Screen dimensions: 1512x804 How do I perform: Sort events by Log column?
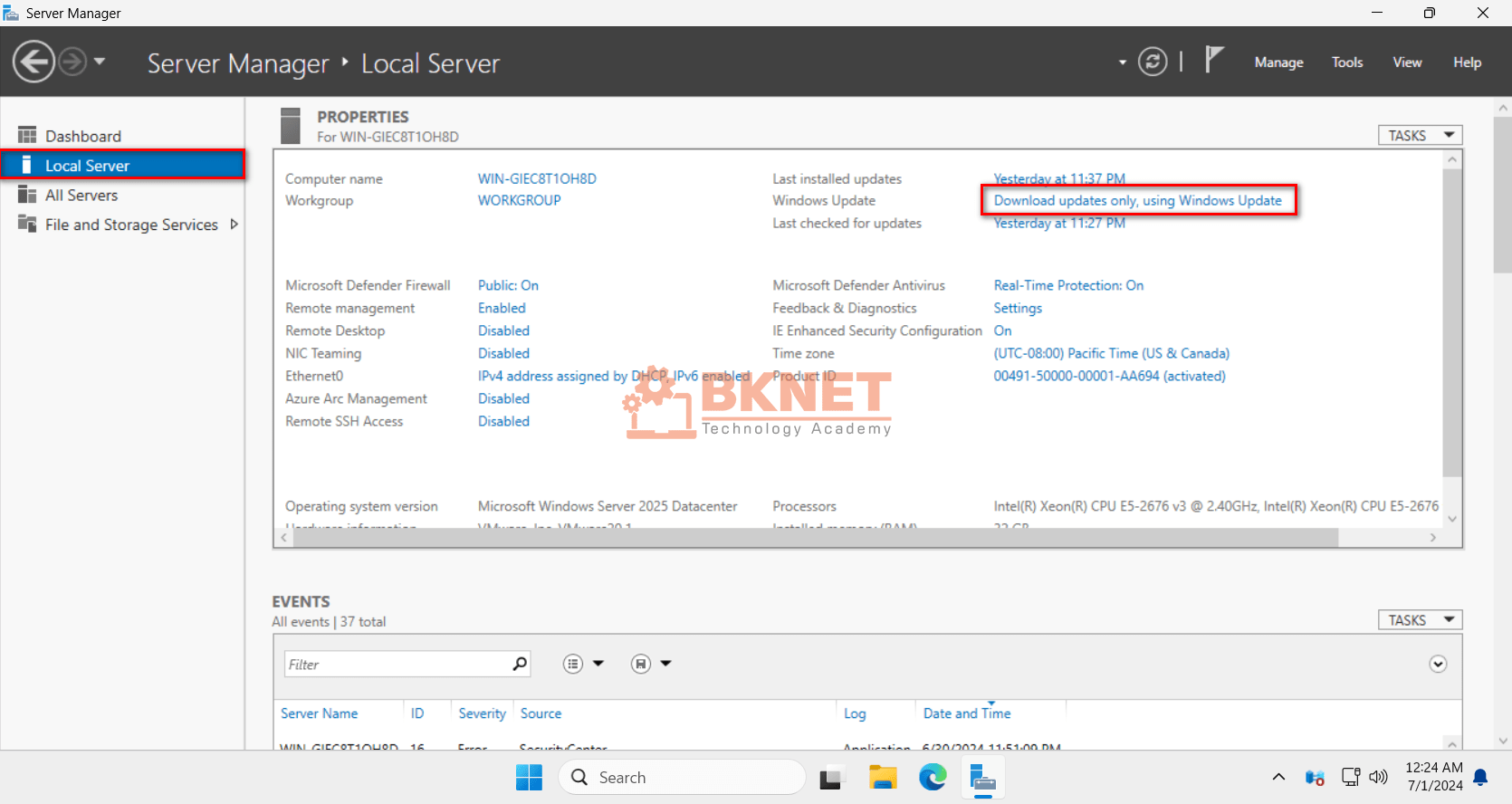coord(855,713)
